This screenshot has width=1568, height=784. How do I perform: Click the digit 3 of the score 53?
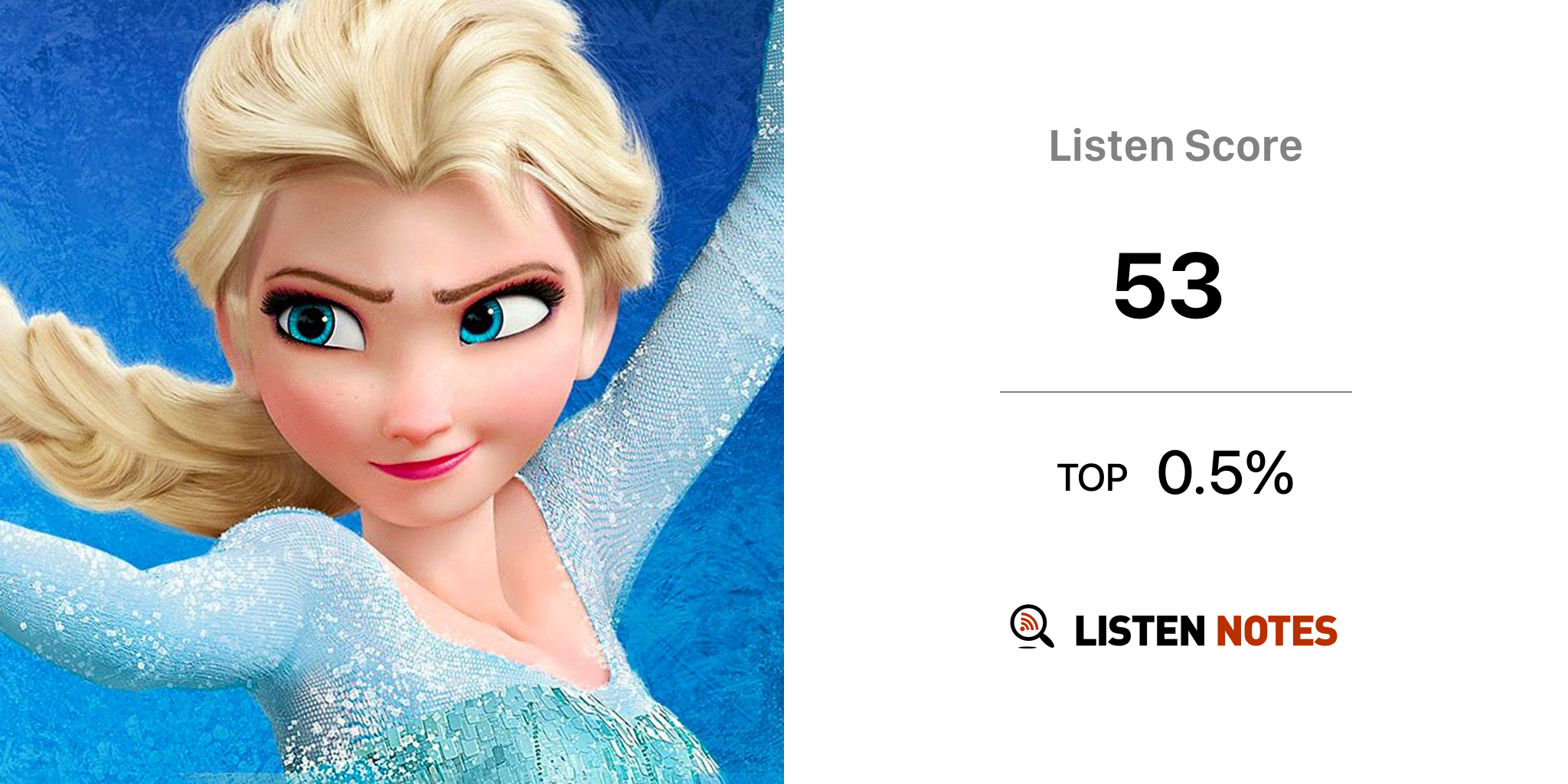coord(1196,286)
